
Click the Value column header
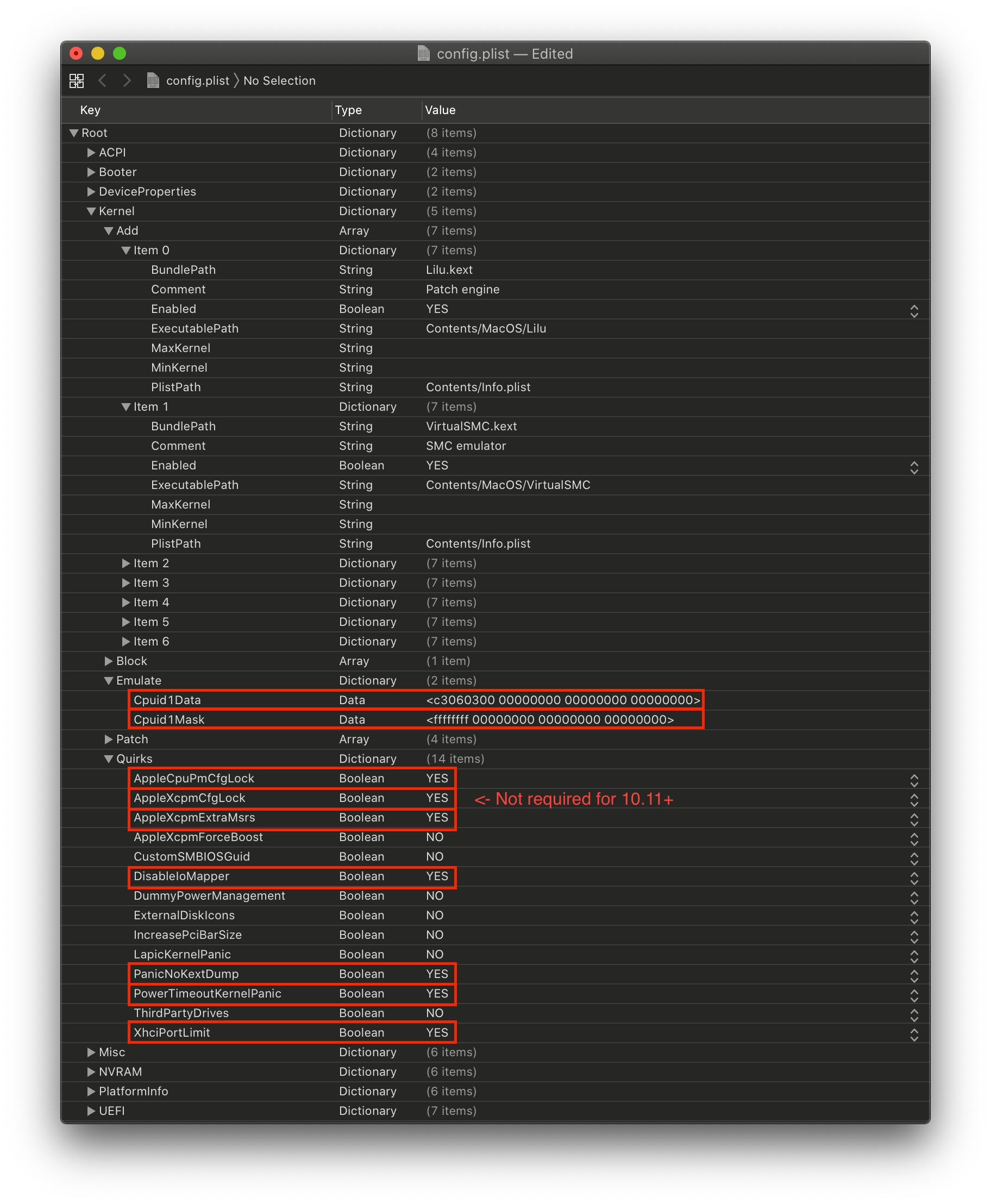[440, 110]
